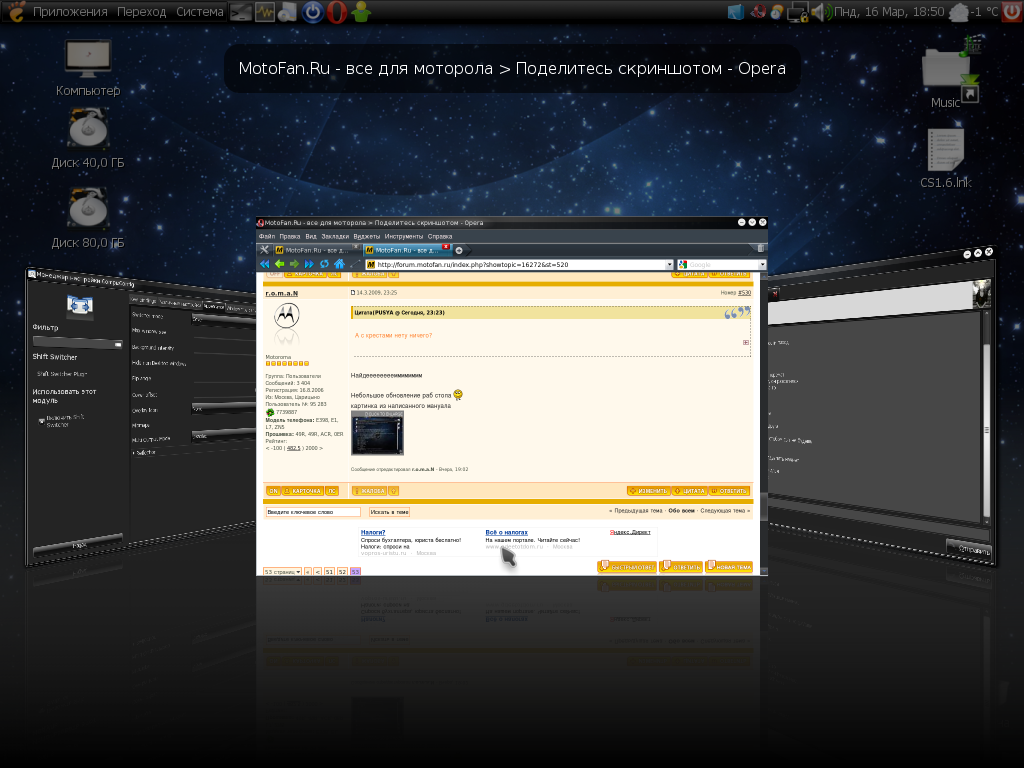Click the ЦИТАТА button under the post
Viewport: 1024px width, 768px height.
[x=690, y=490]
